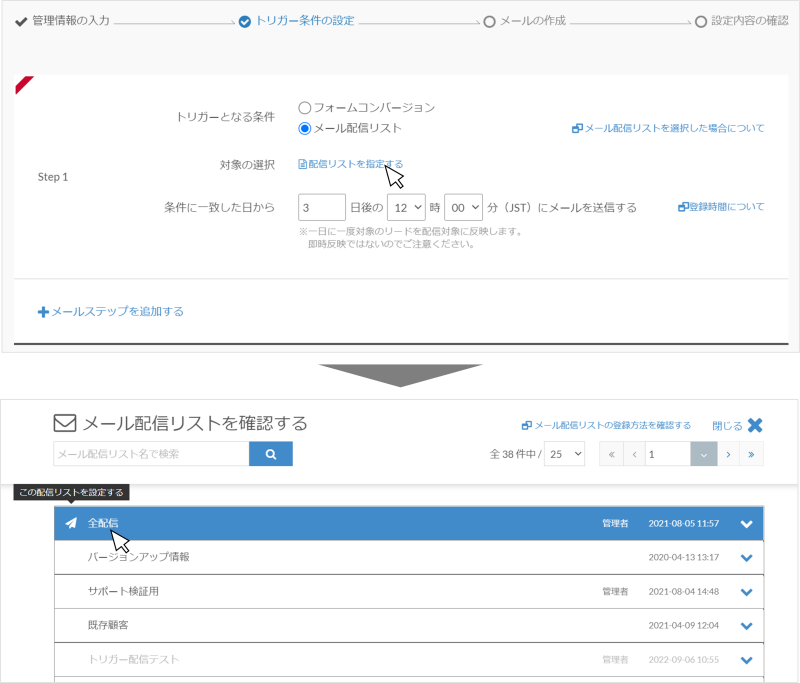Select メール配信リスト radio button

(x=305, y=129)
